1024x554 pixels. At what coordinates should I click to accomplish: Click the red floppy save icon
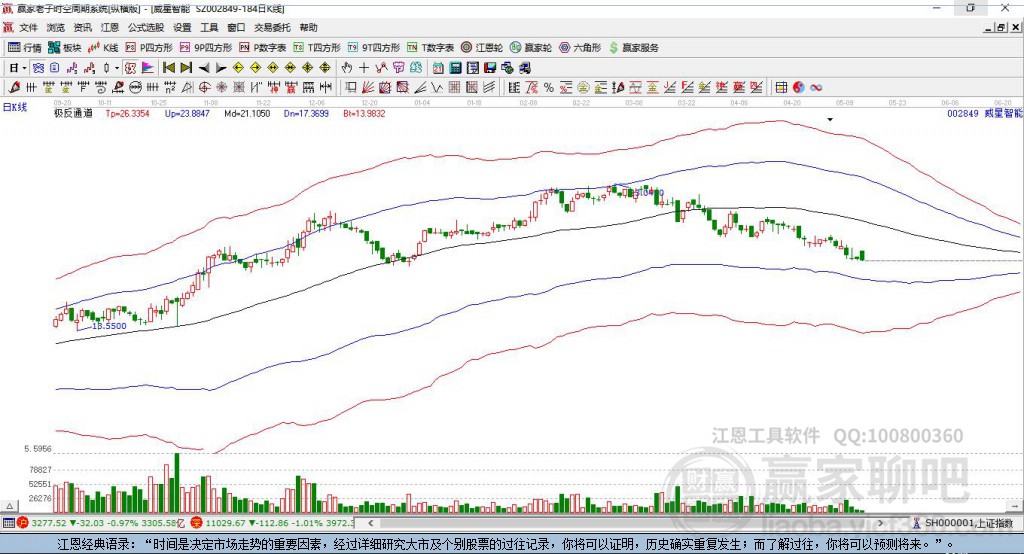tap(490, 68)
